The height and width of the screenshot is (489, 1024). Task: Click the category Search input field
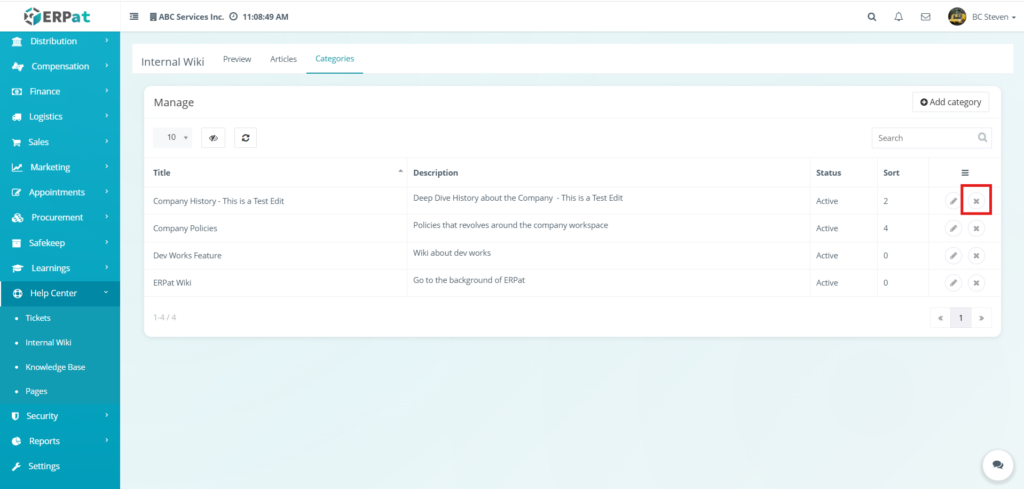point(922,138)
